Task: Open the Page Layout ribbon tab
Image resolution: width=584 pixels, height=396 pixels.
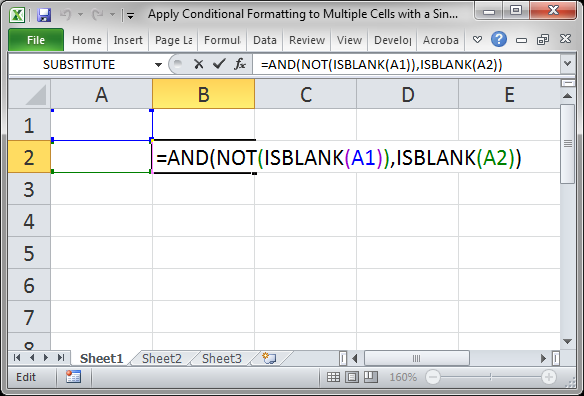Action: click(x=174, y=40)
